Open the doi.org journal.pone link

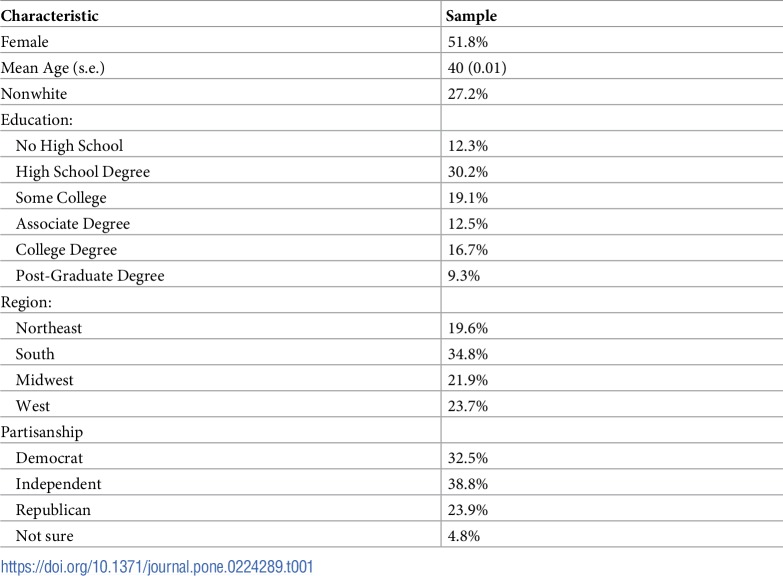click(x=157, y=567)
